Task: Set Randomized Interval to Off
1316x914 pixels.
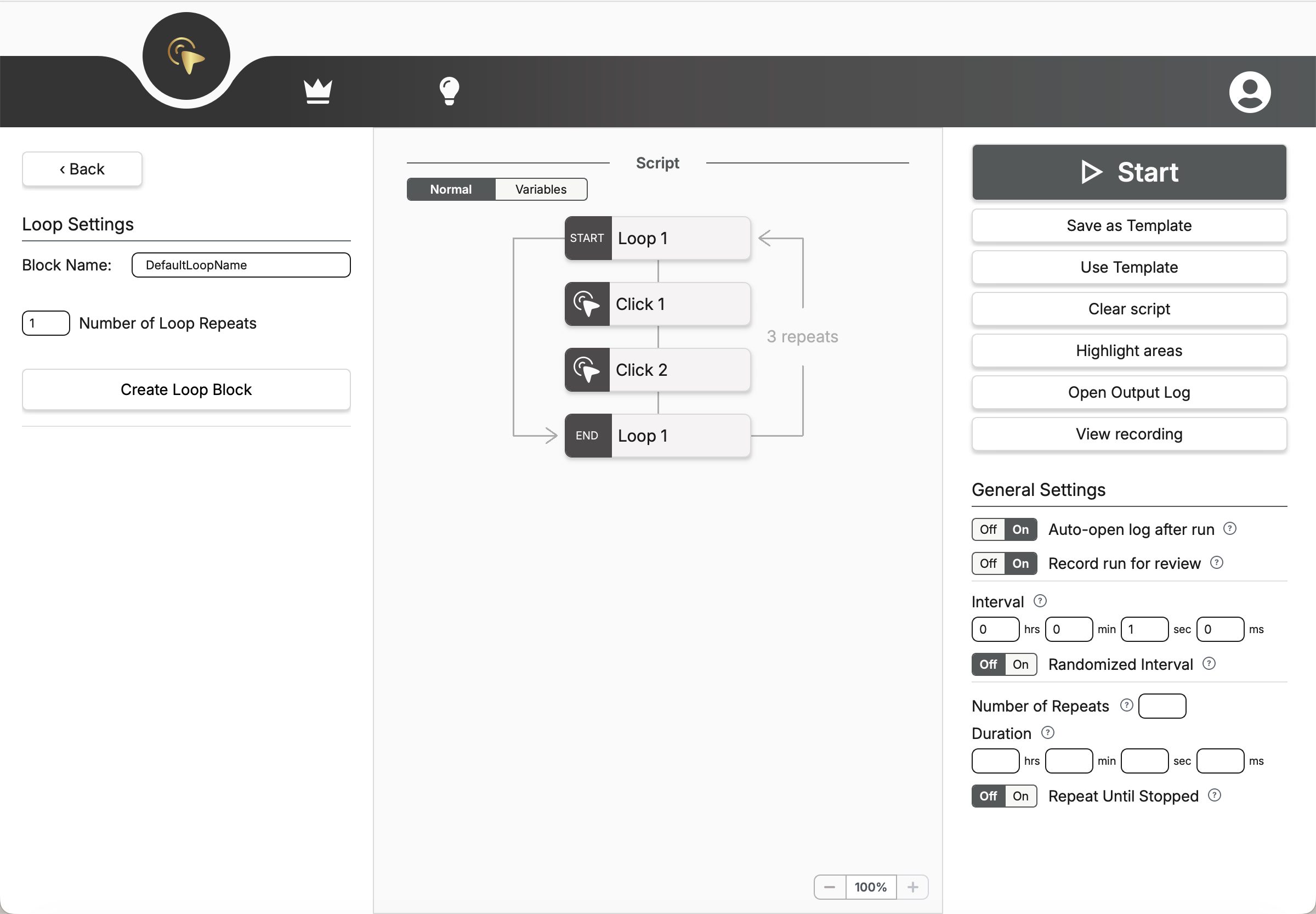Action: (989, 664)
